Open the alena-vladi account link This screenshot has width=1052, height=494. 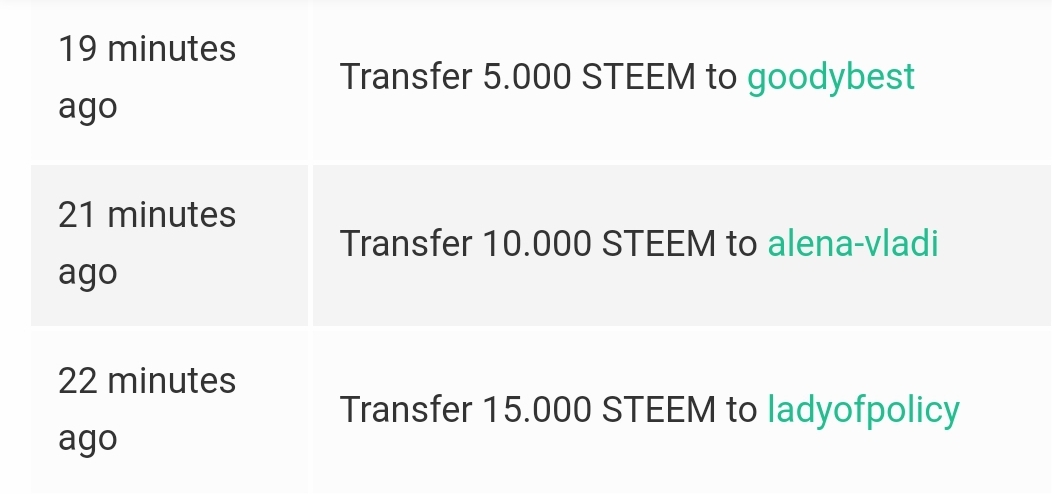[x=853, y=243]
